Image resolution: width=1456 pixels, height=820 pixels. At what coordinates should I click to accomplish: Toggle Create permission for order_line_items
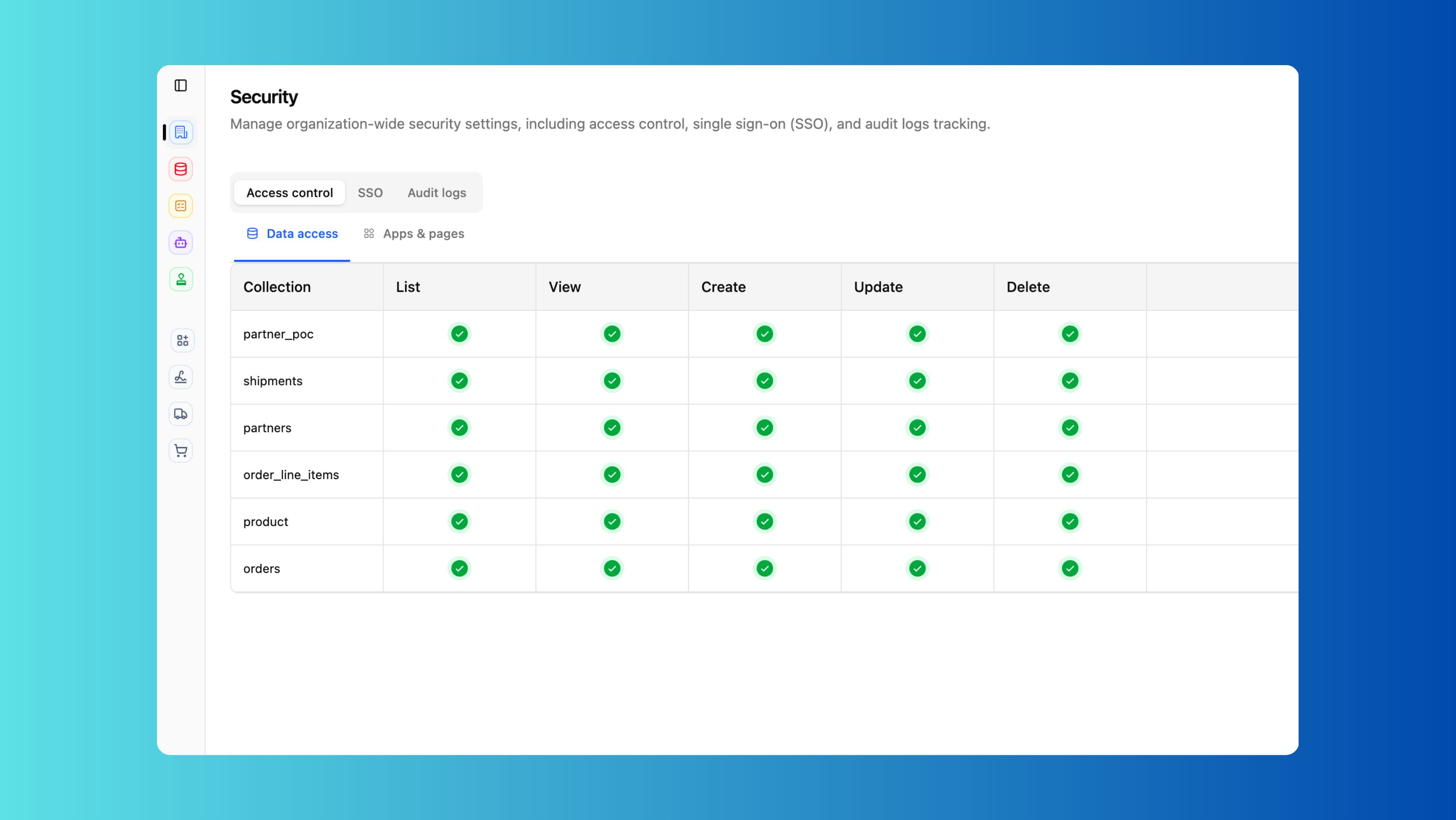[x=764, y=474]
